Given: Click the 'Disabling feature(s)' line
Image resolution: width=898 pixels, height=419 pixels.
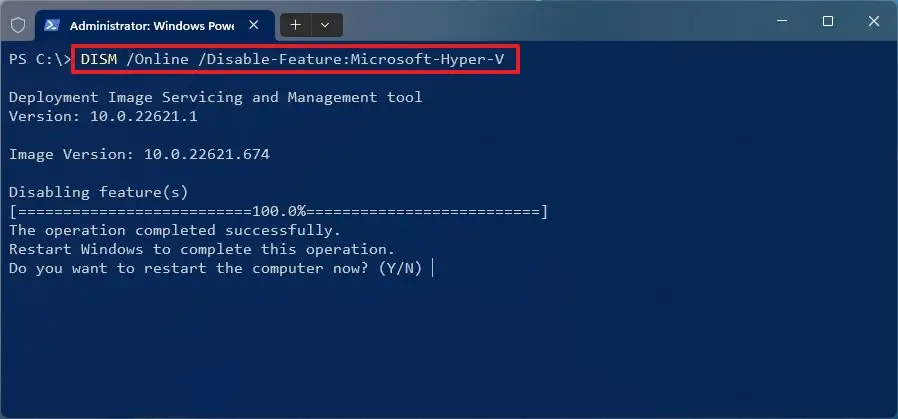Looking at the screenshot, I should [99, 192].
